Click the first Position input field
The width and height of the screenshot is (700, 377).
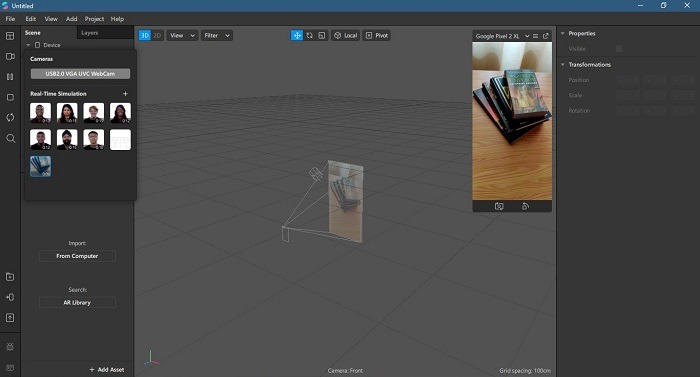click(629, 80)
